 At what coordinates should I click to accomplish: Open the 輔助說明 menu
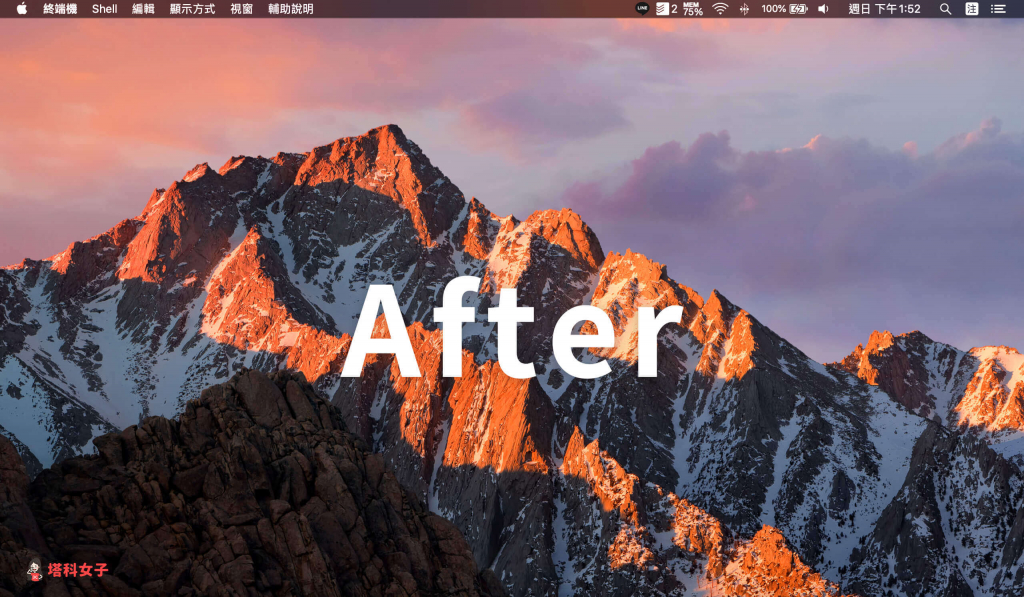(291, 8)
